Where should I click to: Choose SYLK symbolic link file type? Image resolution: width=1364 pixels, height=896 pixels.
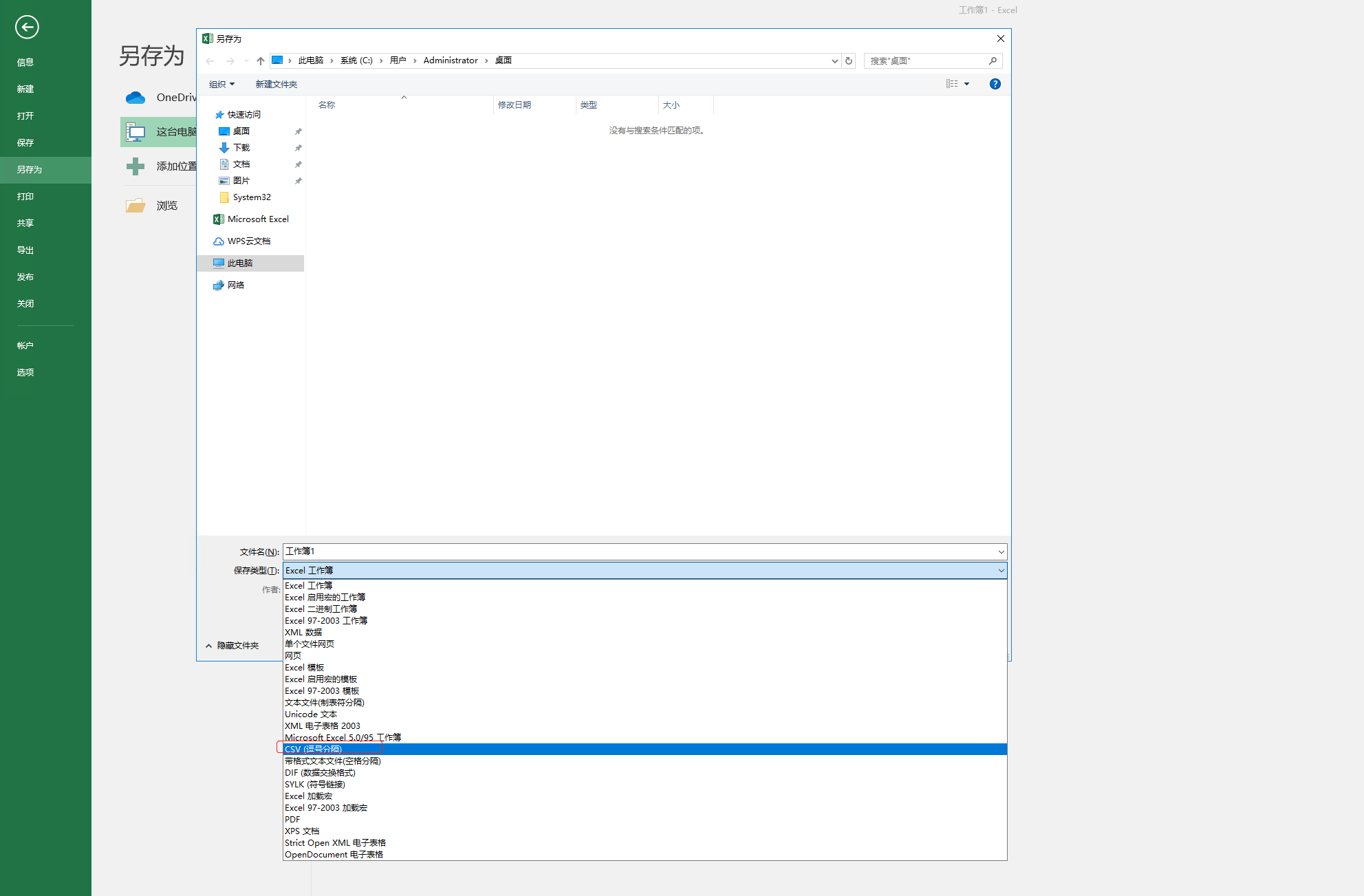[x=645, y=785]
